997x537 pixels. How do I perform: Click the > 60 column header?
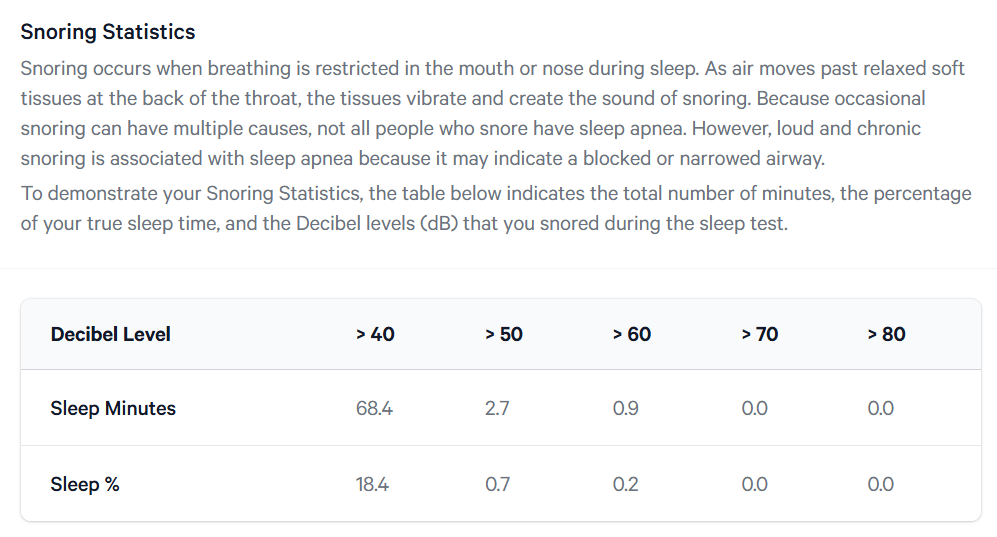pos(631,334)
